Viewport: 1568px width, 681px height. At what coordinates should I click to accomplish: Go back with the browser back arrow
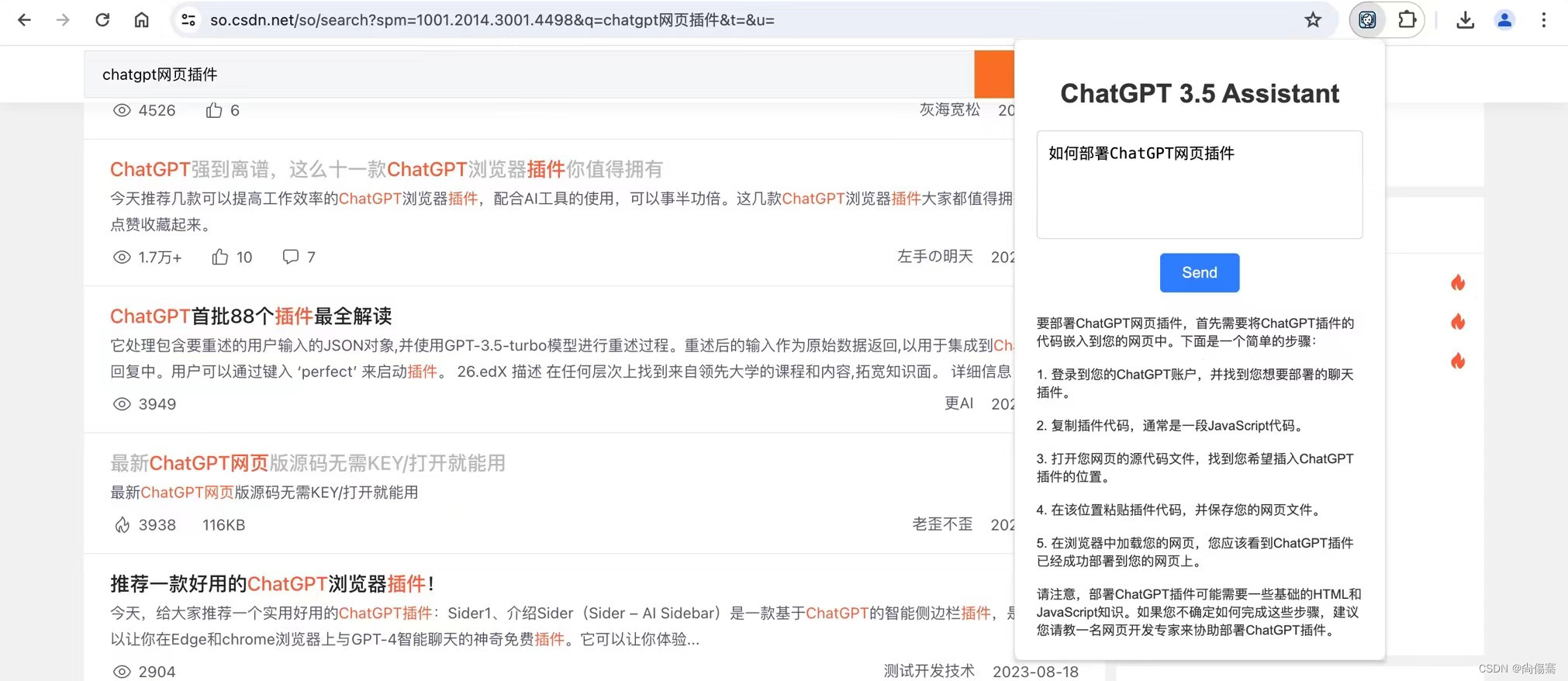click(24, 20)
